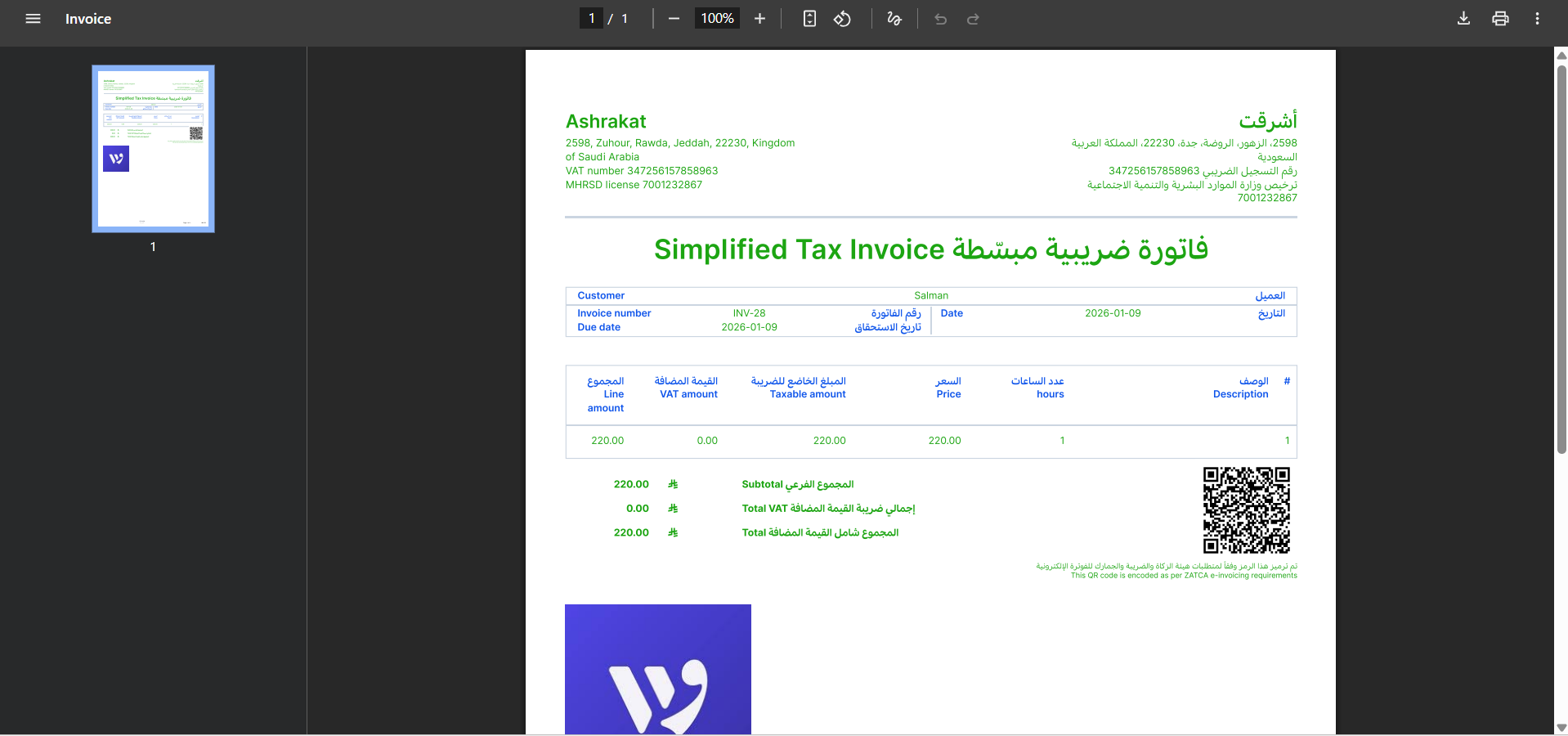This screenshot has width=1568, height=736.
Task: Click the zoom in plus icon
Action: (759, 19)
